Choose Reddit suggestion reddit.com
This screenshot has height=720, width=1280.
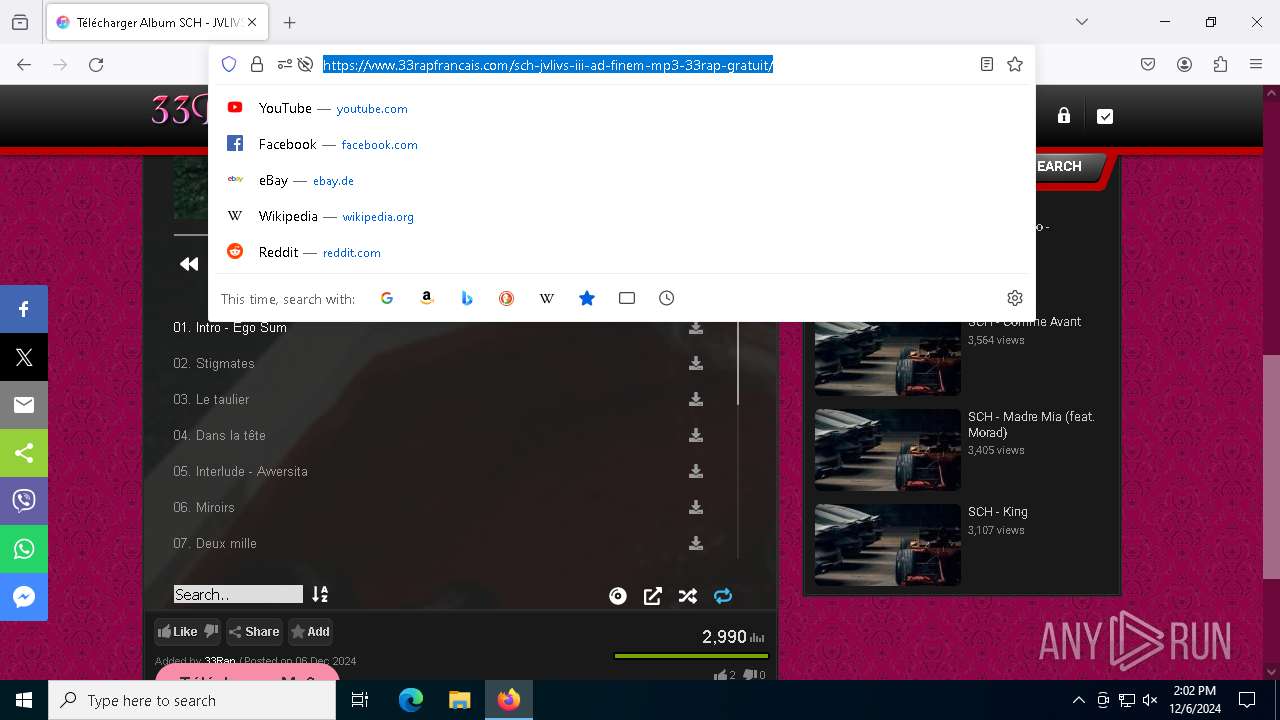(621, 252)
